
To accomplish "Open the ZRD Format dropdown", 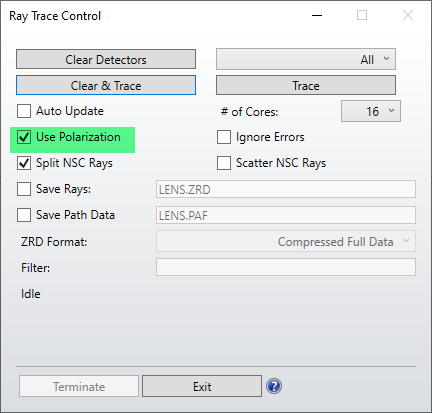I will pyautogui.click(x=286, y=241).
